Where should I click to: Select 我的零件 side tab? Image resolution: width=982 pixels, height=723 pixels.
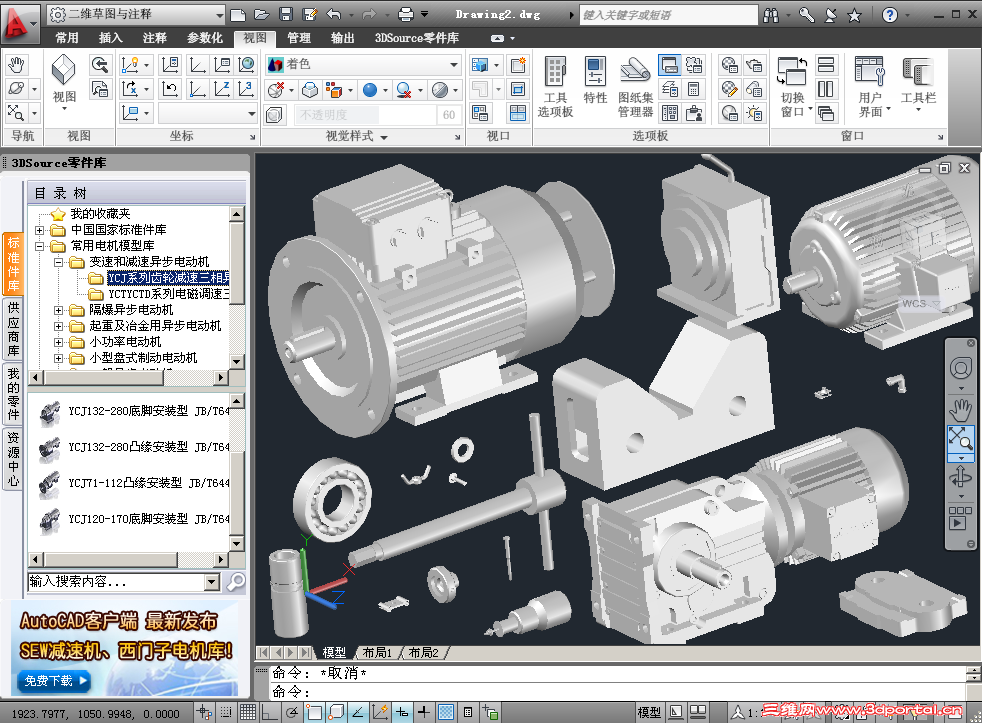point(13,393)
